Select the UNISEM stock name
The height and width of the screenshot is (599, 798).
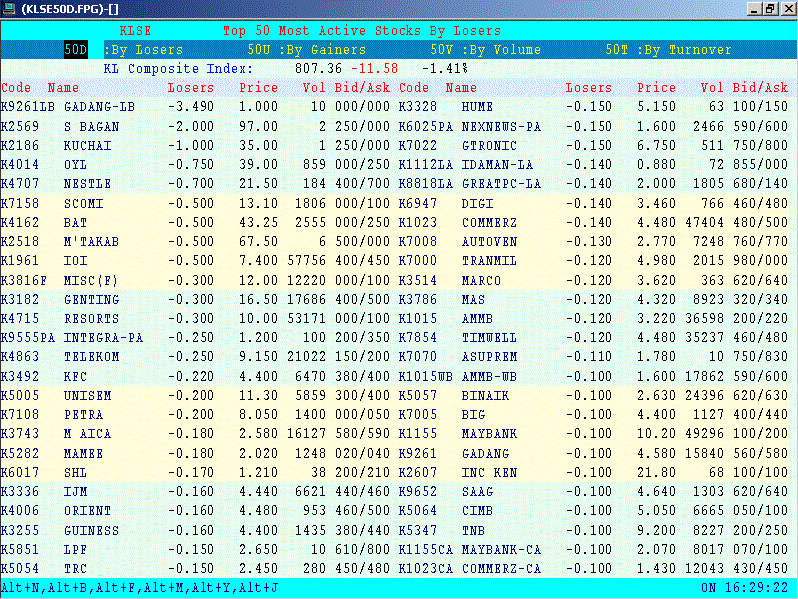88,395
